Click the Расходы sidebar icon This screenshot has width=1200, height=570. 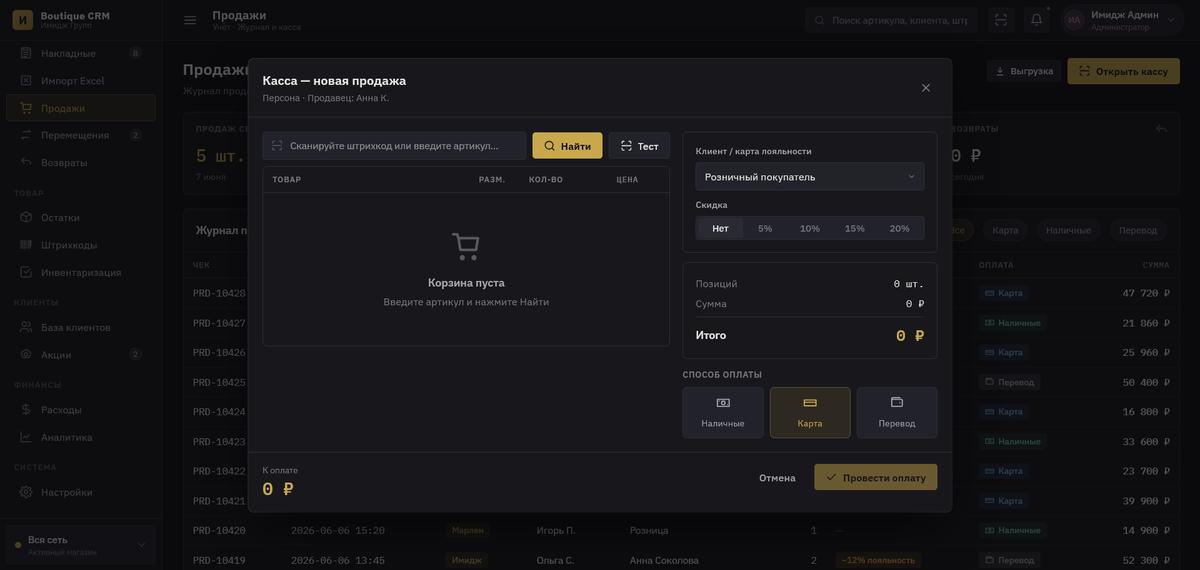[26, 409]
